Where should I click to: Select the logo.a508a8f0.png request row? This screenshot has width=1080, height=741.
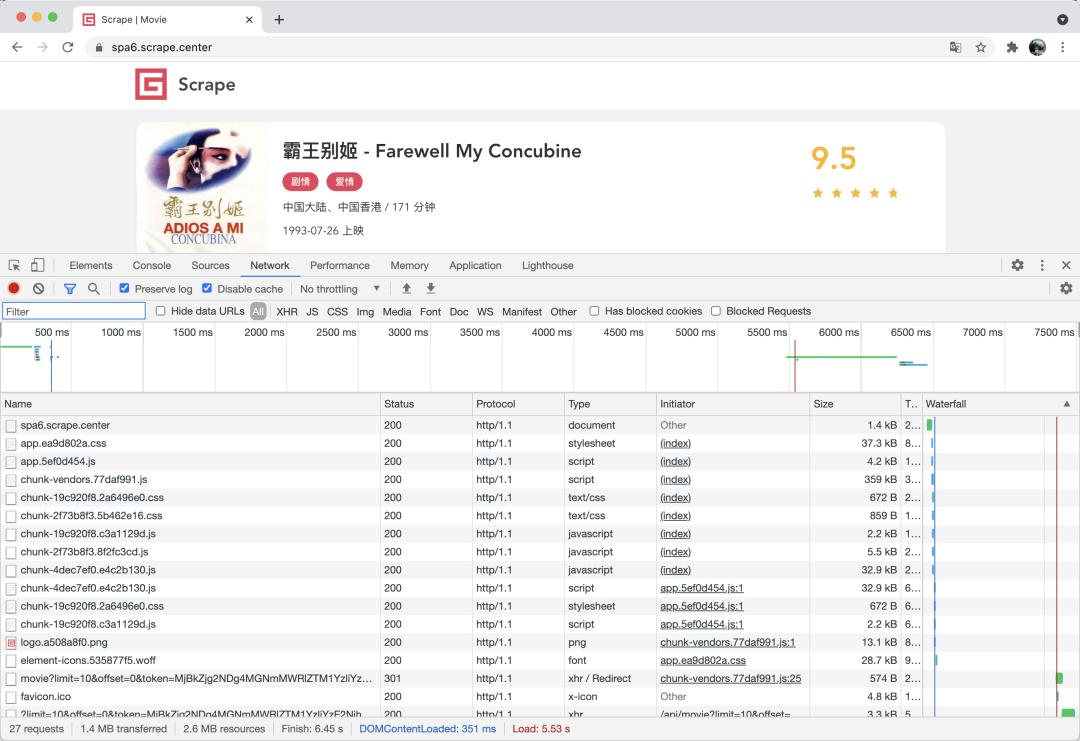click(64, 642)
